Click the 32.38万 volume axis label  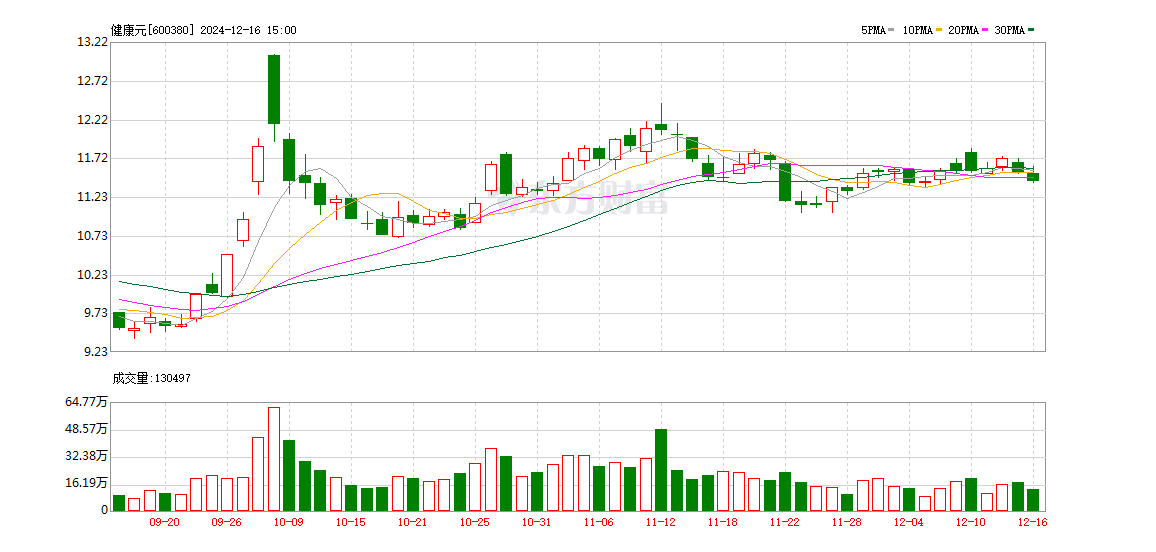(x=86, y=456)
